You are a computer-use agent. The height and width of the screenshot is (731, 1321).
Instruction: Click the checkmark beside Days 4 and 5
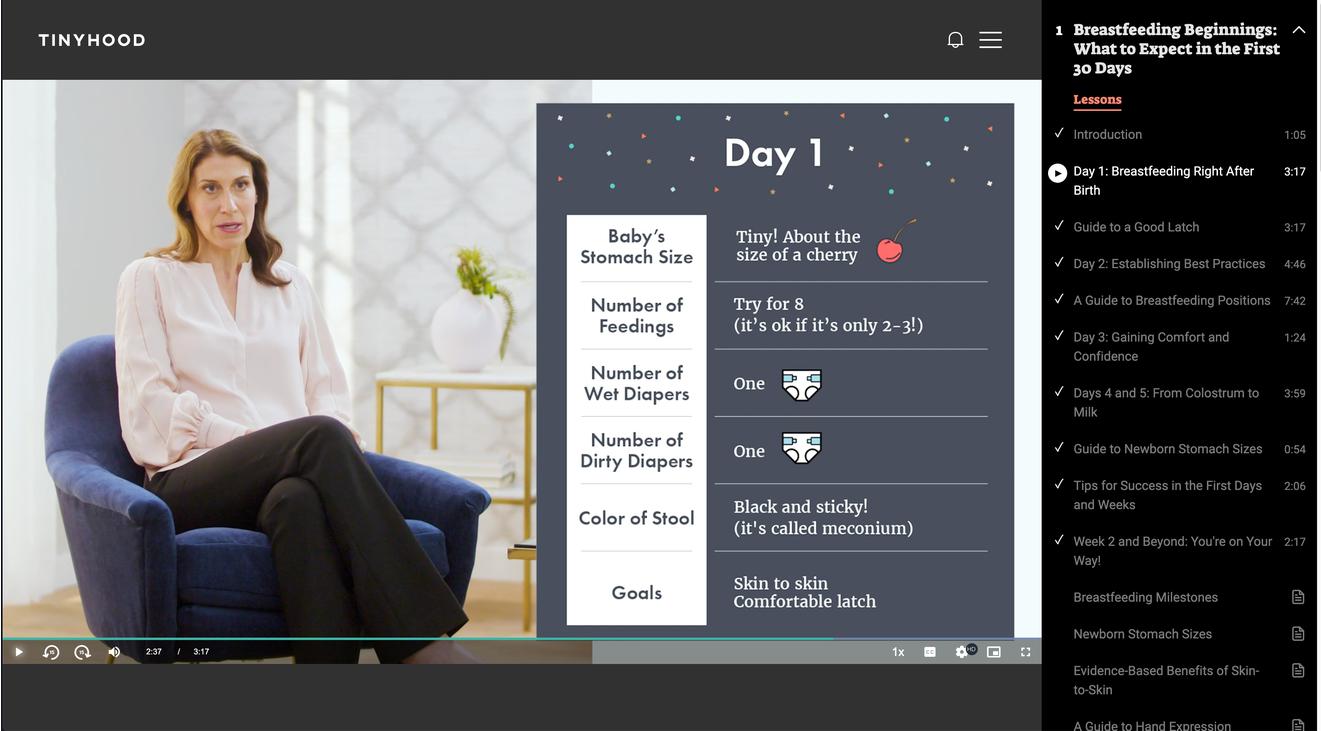[x=1058, y=392]
